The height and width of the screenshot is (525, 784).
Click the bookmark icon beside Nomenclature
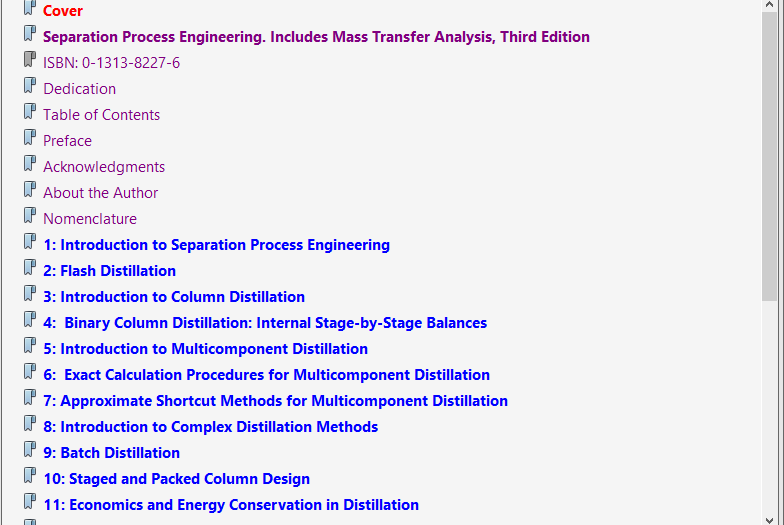coord(30,217)
